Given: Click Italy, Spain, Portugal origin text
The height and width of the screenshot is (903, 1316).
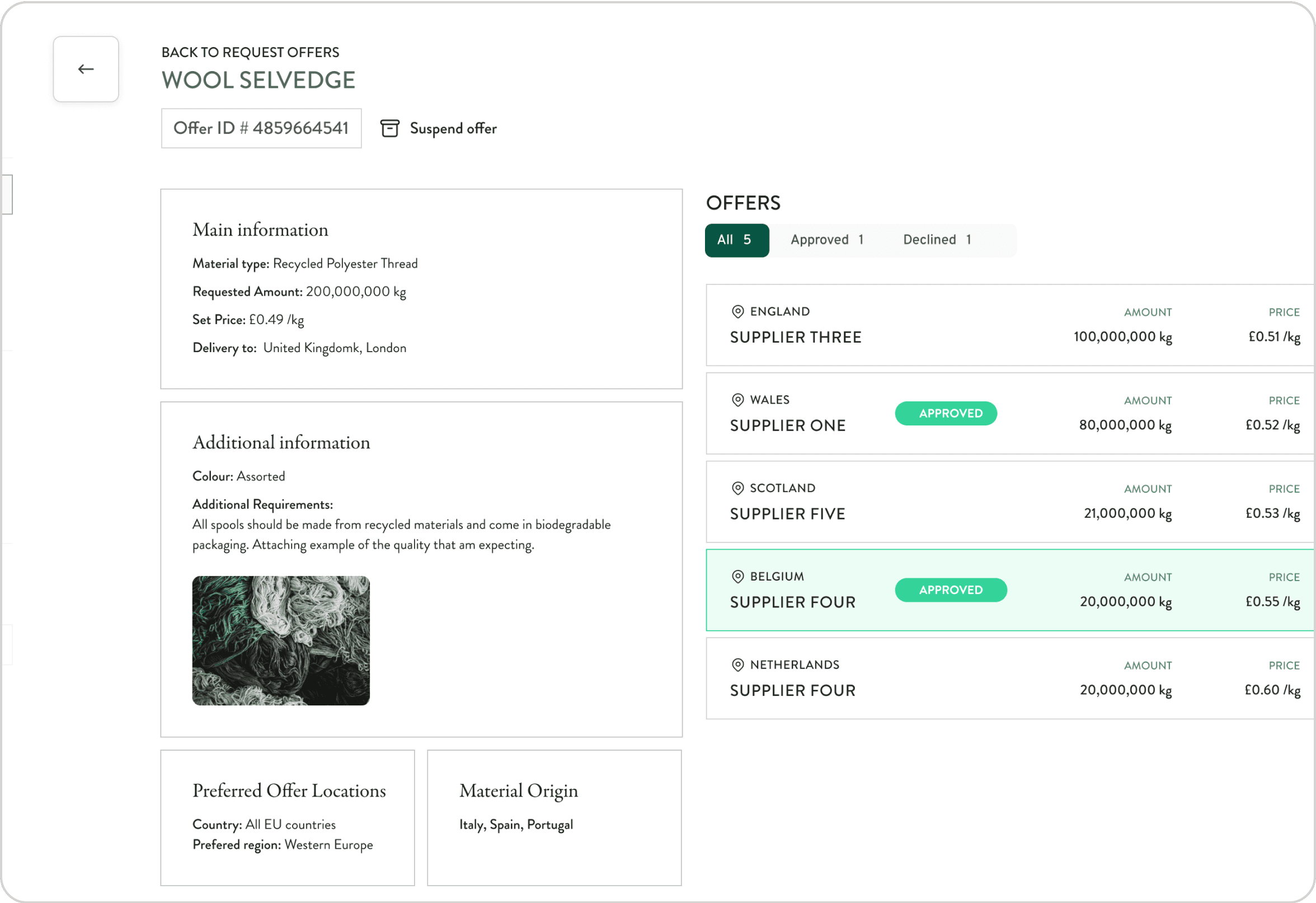Looking at the screenshot, I should click(x=516, y=825).
